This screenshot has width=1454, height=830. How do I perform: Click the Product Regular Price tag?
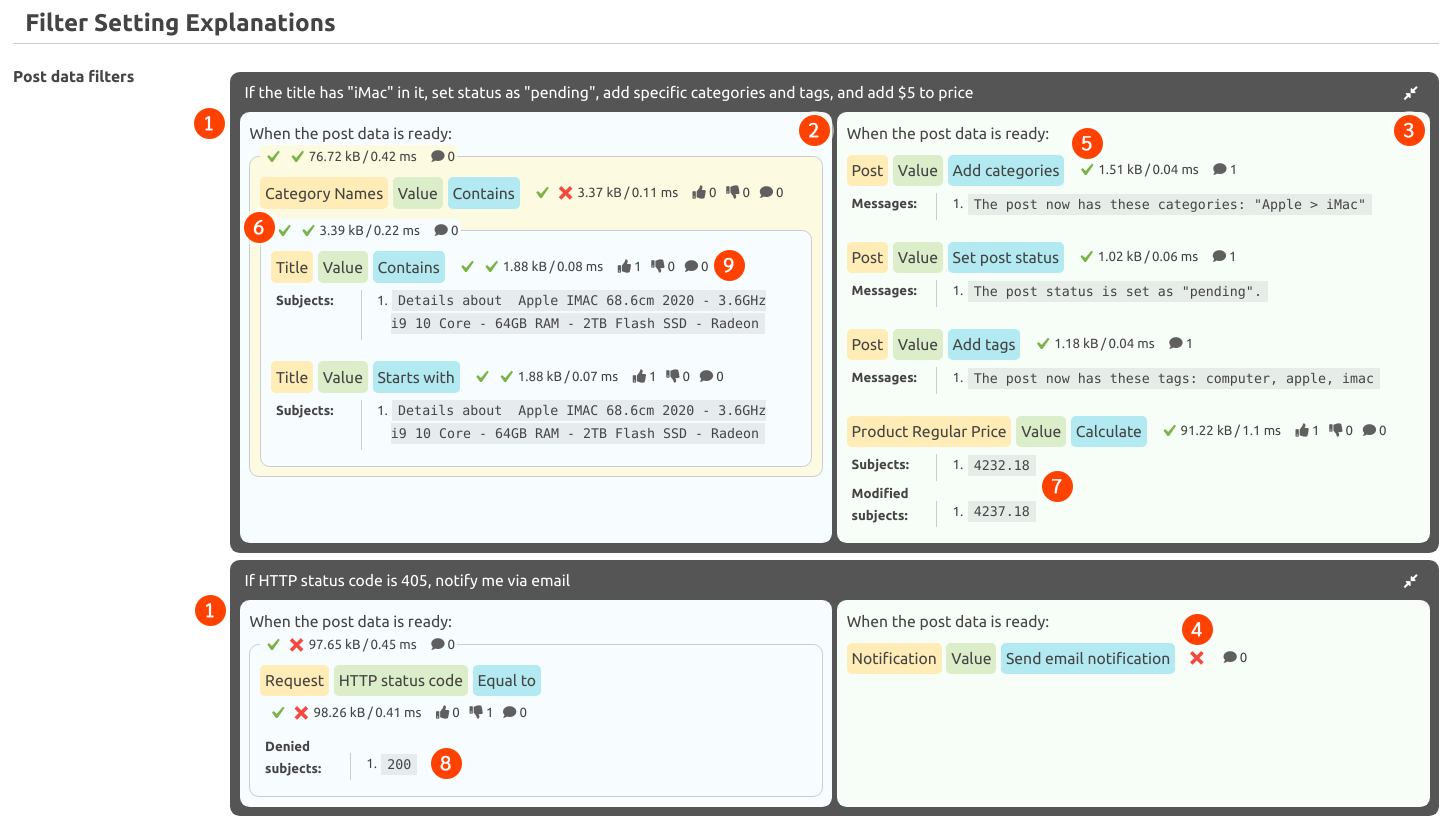929,432
